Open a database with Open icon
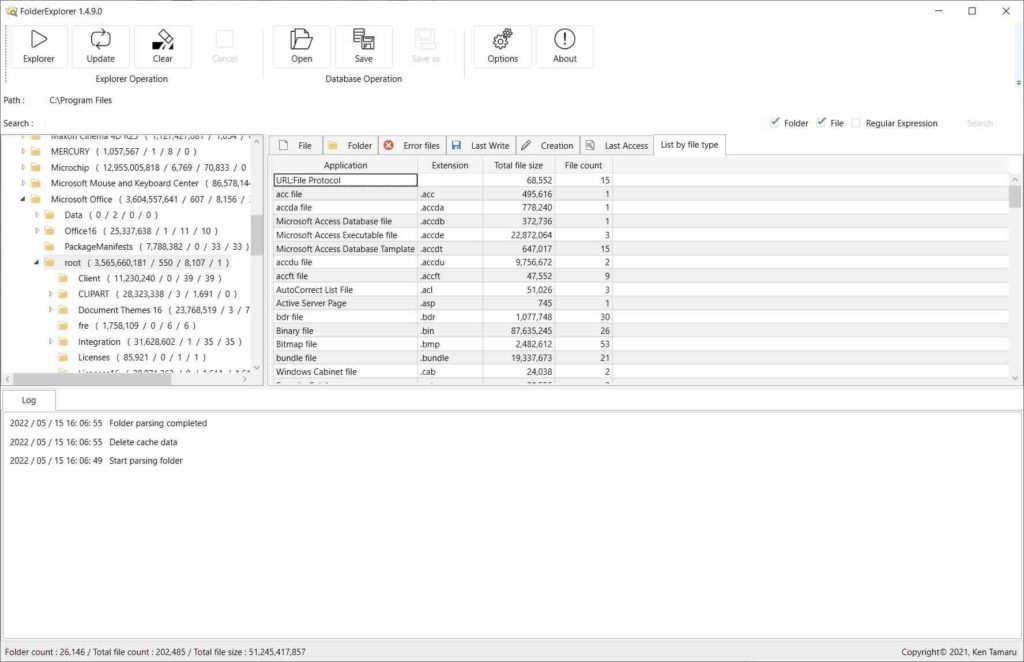The width and height of the screenshot is (1024, 662). [x=301, y=40]
